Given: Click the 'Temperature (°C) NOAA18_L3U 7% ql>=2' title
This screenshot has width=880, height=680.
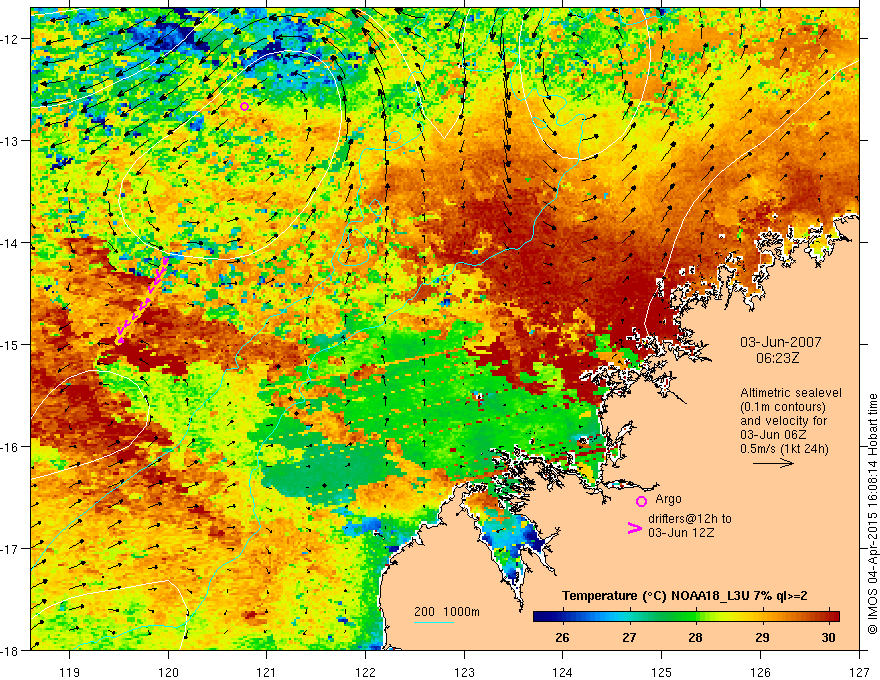Looking at the screenshot, I should click(x=685, y=596).
